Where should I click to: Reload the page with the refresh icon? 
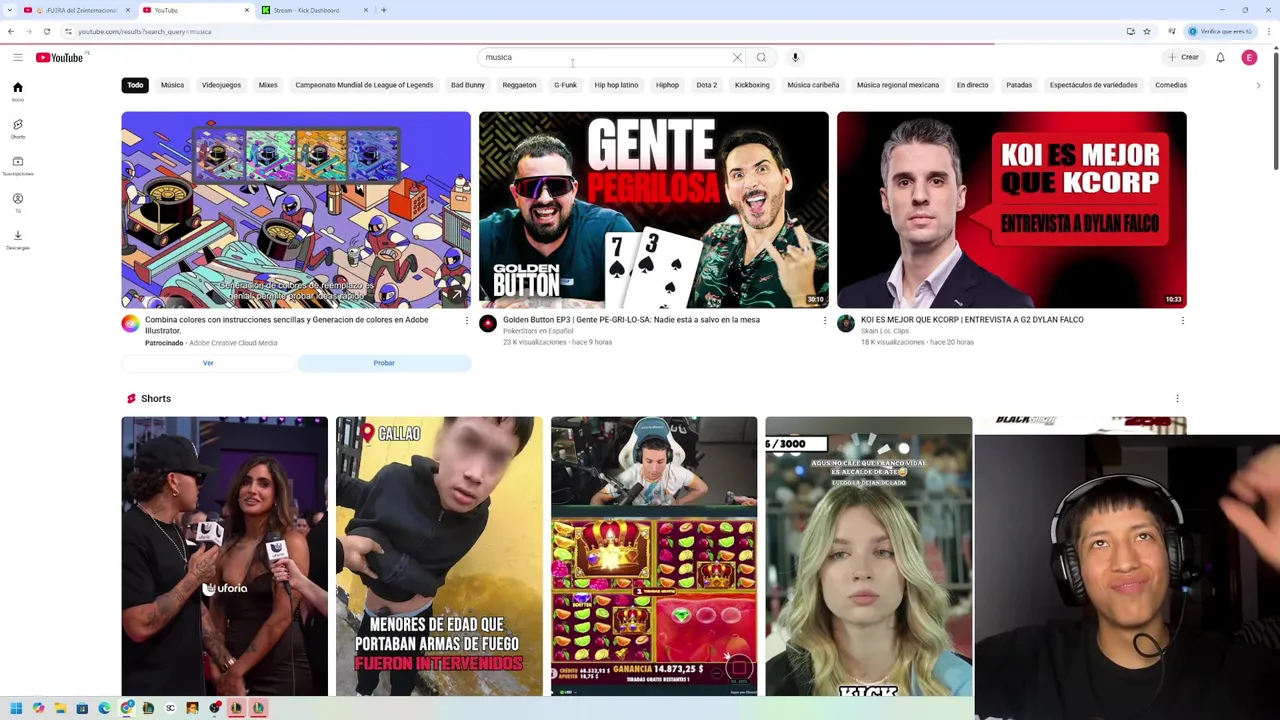pyautogui.click(x=46, y=31)
